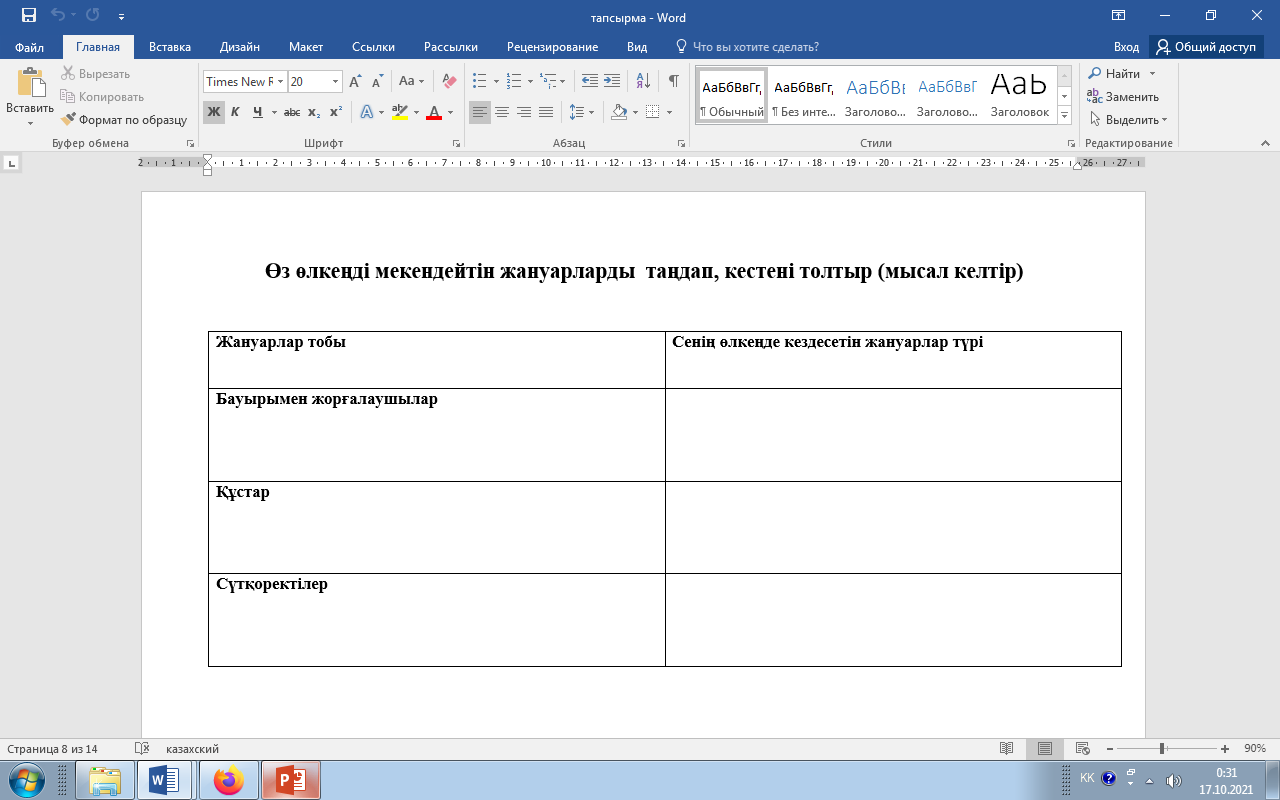
Task: Click the bullet list icon
Action: click(x=479, y=81)
